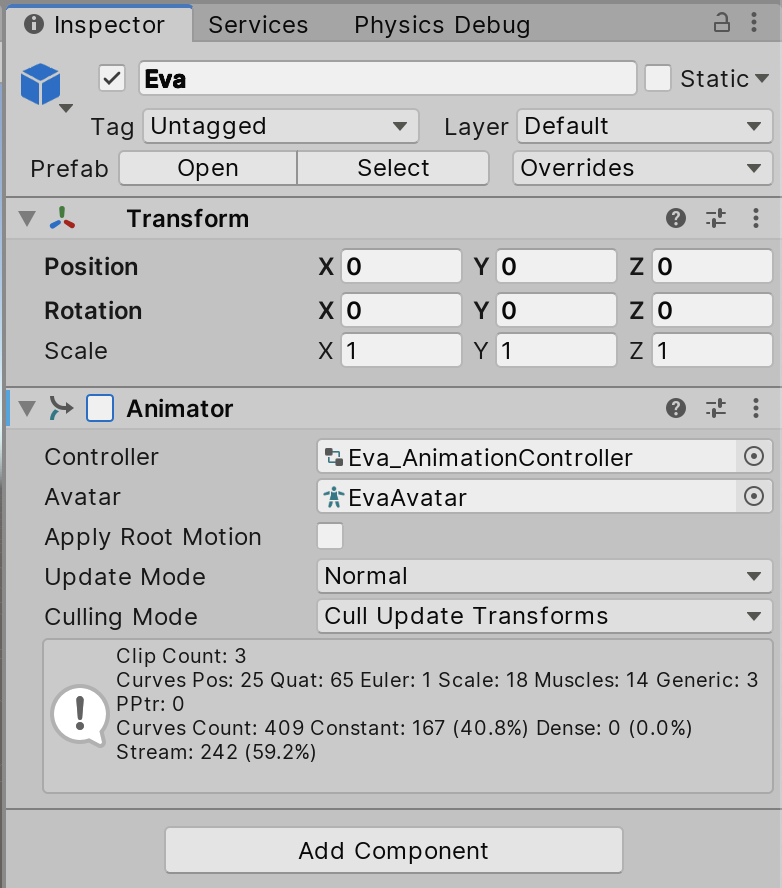Open Transform component more options menu

[756, 218]
